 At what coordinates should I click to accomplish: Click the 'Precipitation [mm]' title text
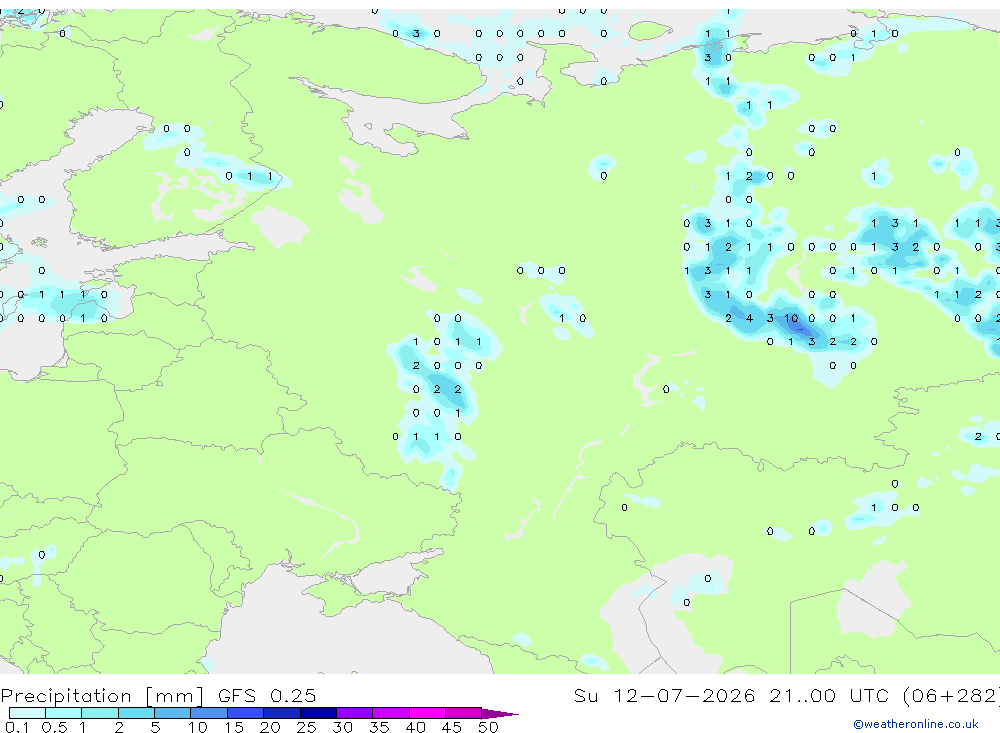(102, 696)
